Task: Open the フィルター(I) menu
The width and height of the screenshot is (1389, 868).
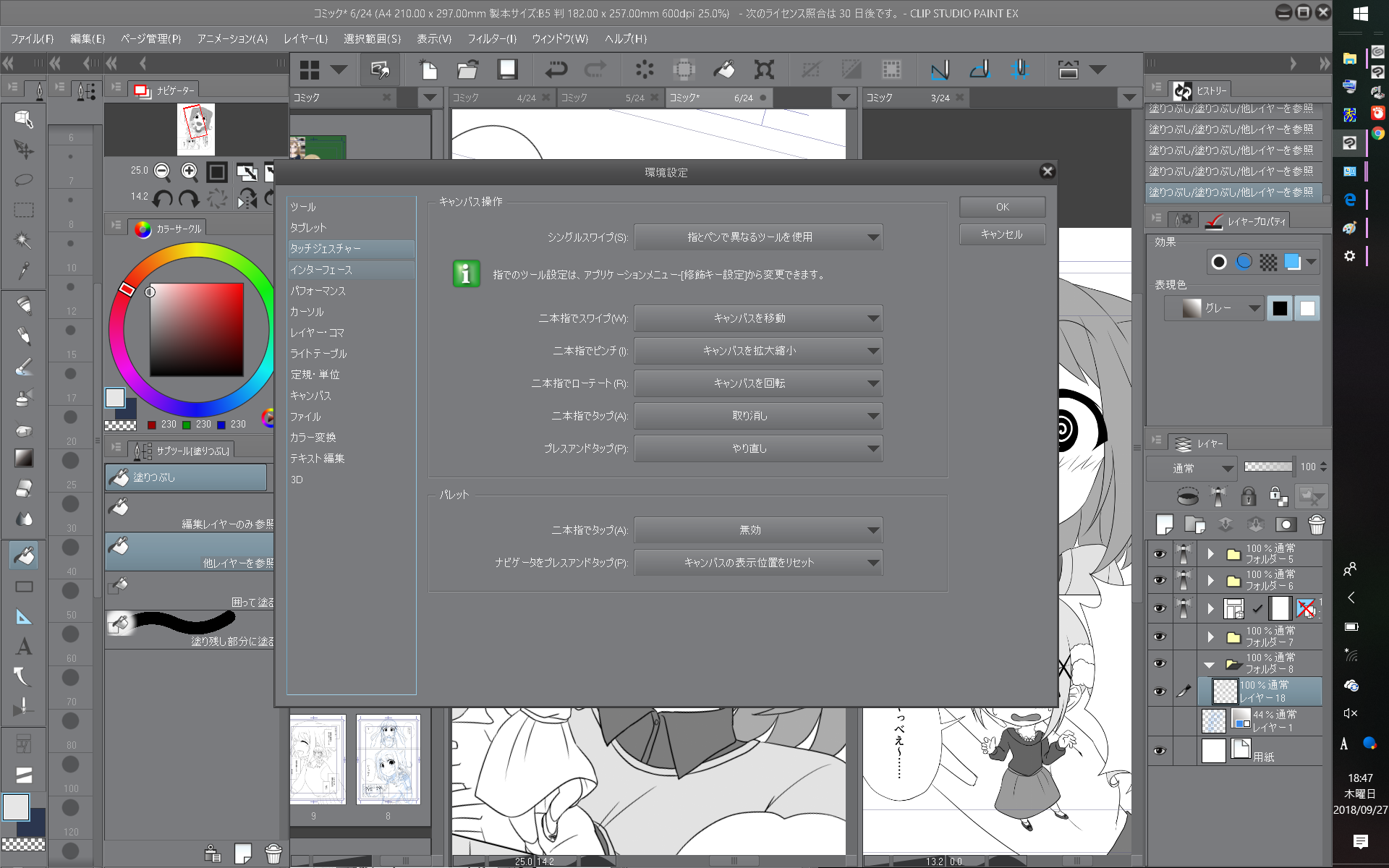Action: click(491, 39)
